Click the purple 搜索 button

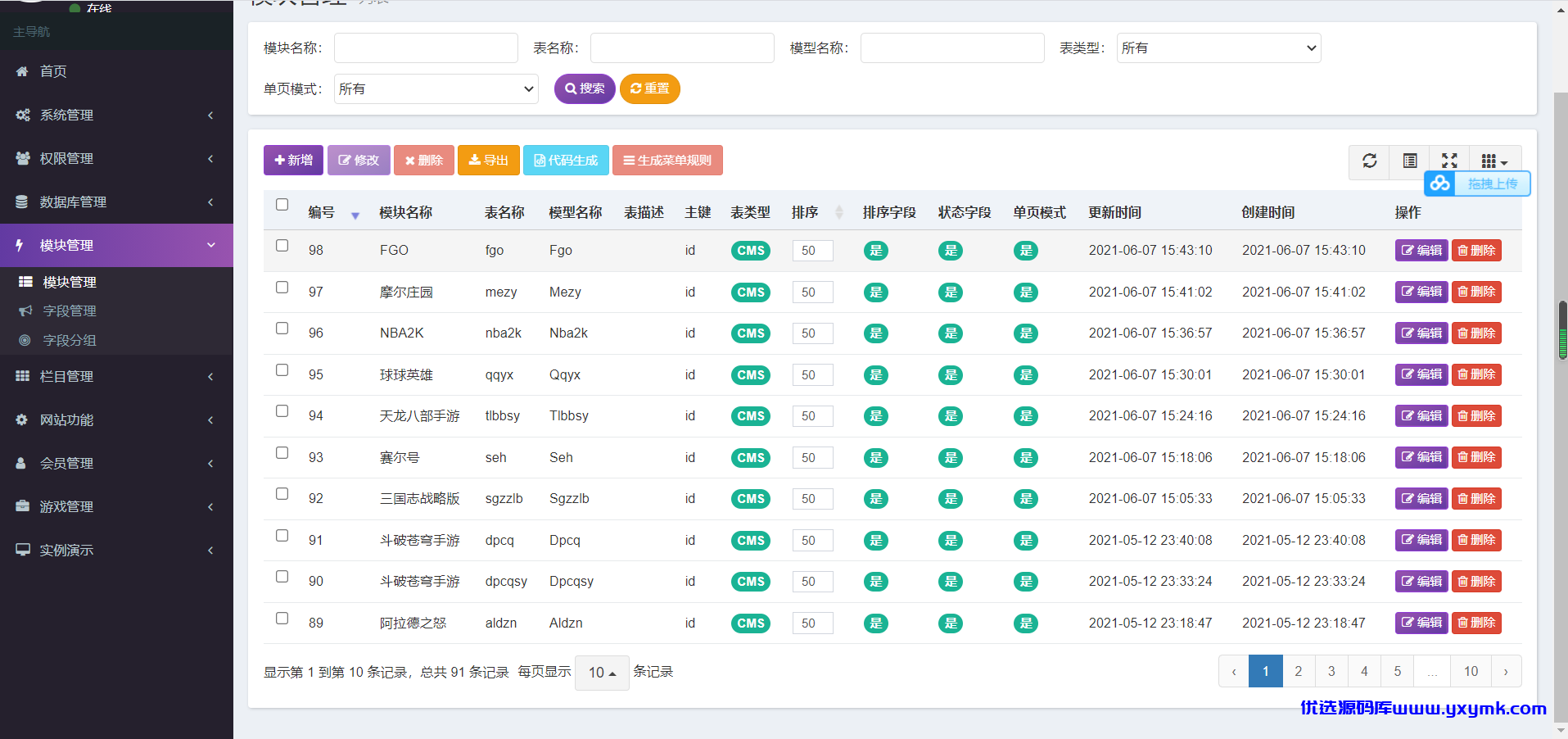pyautogui.click(x=585, y=88)
